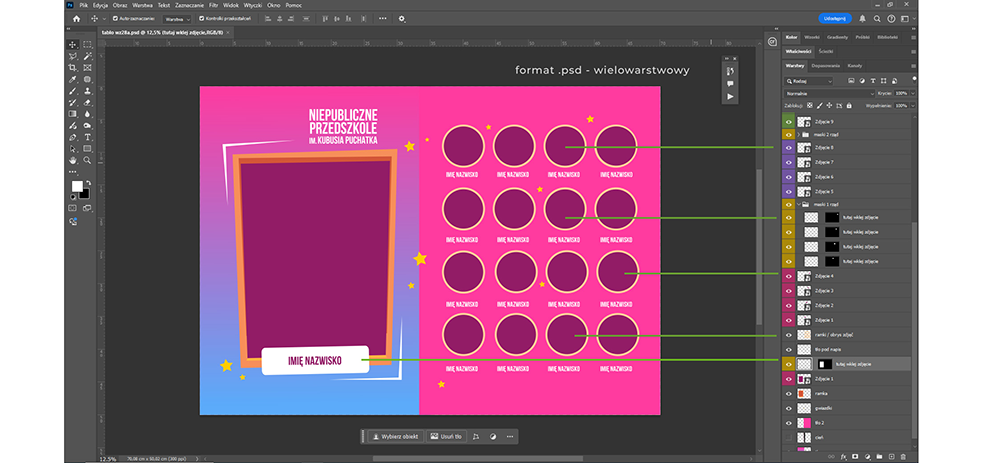Create a new layer with the plus icon
Screen dimensions: 1000x463
pyautogui.click(x=891, y=457)
